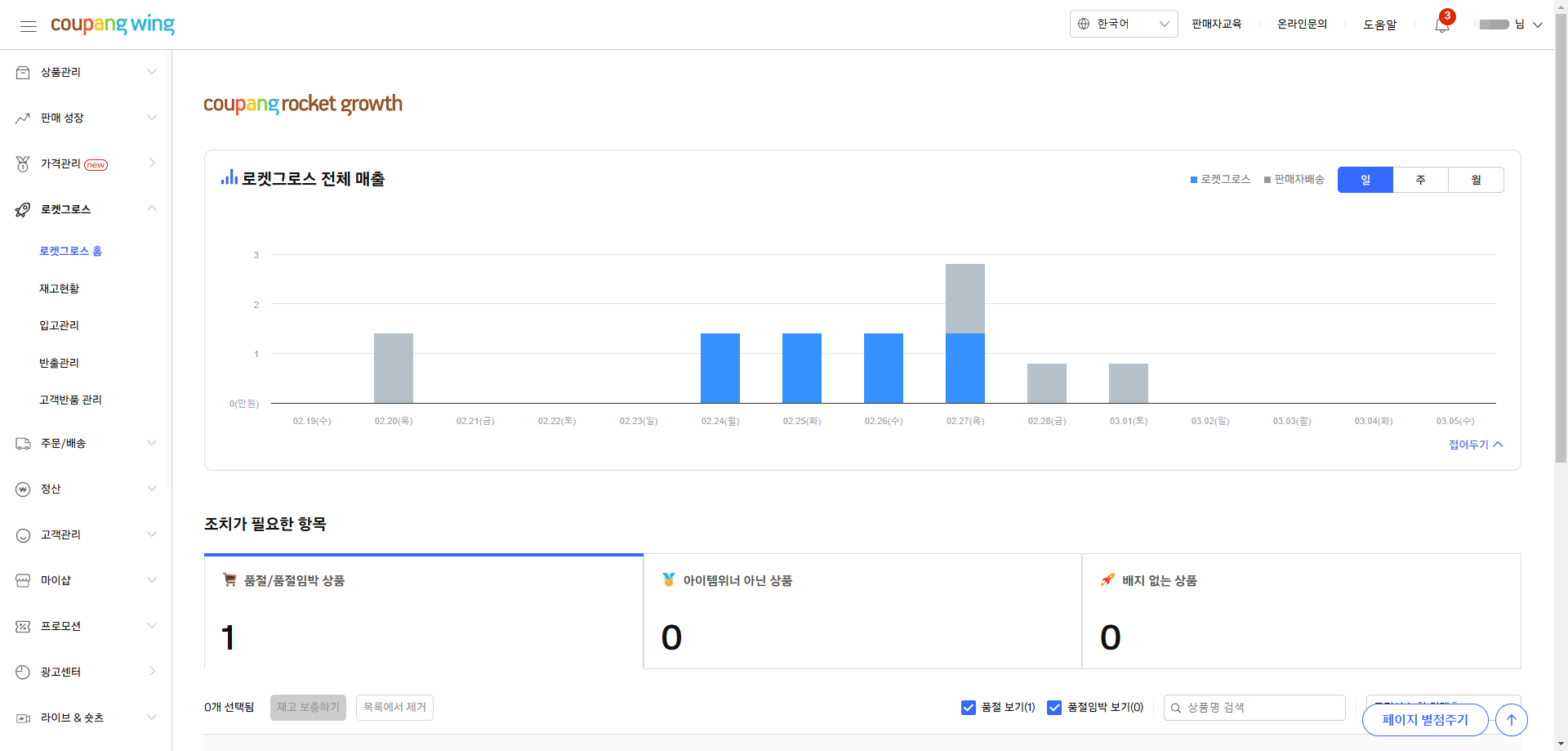
Task: Click the 상품관리 box icon
Action: coord(23,73)
